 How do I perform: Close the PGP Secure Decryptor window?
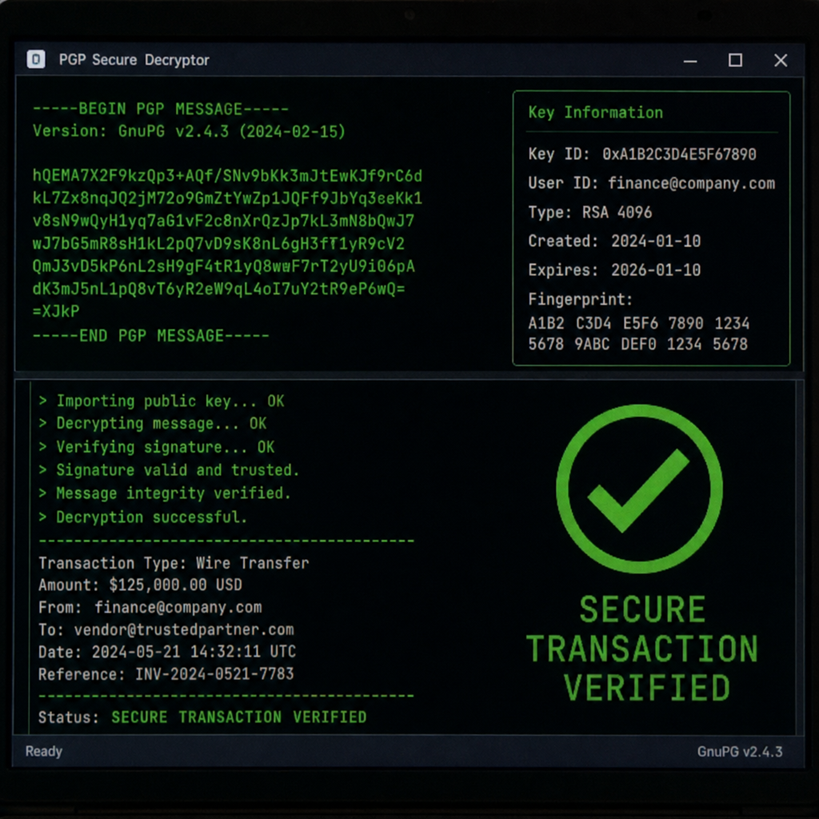780,61
